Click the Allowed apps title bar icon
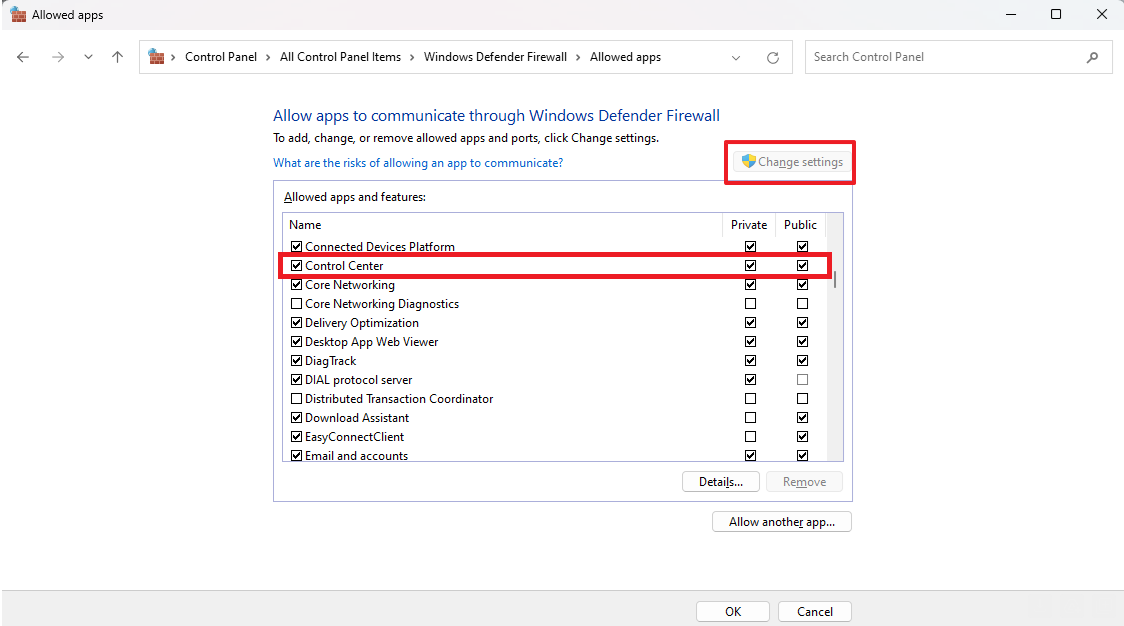The width and height of the screenshot is (1124, 626). [x=18, y=14]
